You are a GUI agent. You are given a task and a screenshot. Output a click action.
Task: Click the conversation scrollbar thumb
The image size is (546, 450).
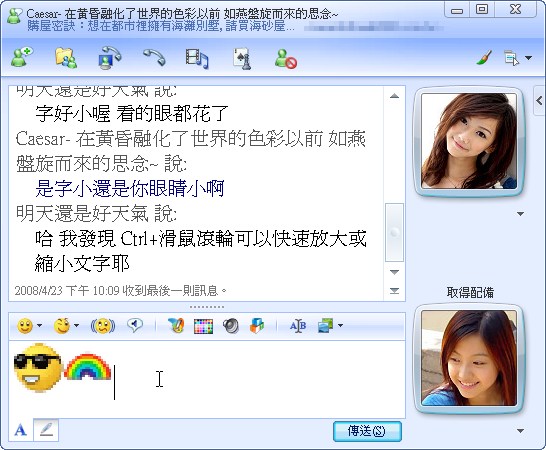[394, 232]
